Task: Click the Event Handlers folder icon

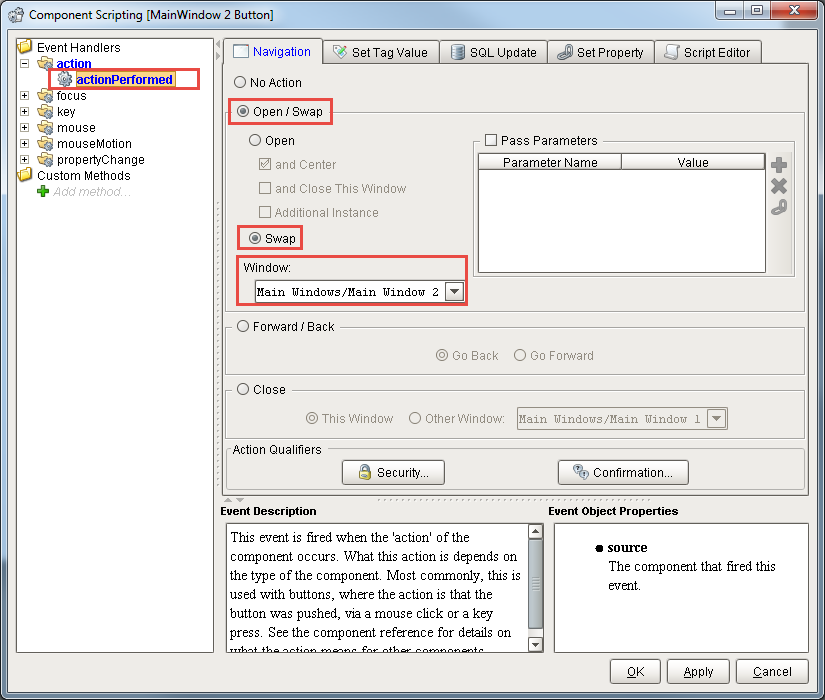Action: pos(24,46)
